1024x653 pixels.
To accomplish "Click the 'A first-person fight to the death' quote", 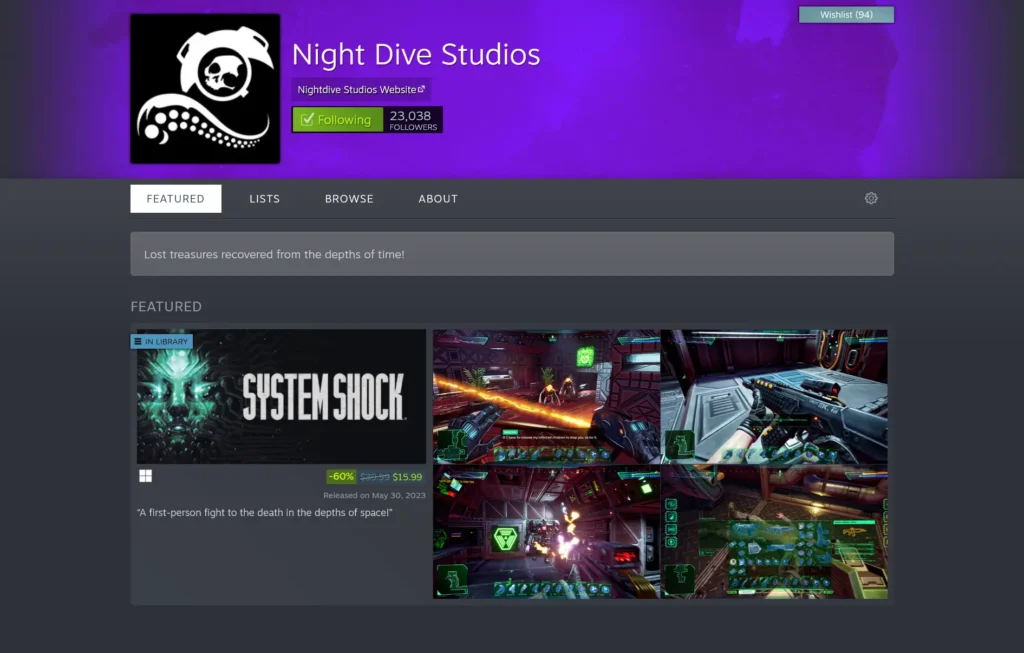I will tap(264, 513).
